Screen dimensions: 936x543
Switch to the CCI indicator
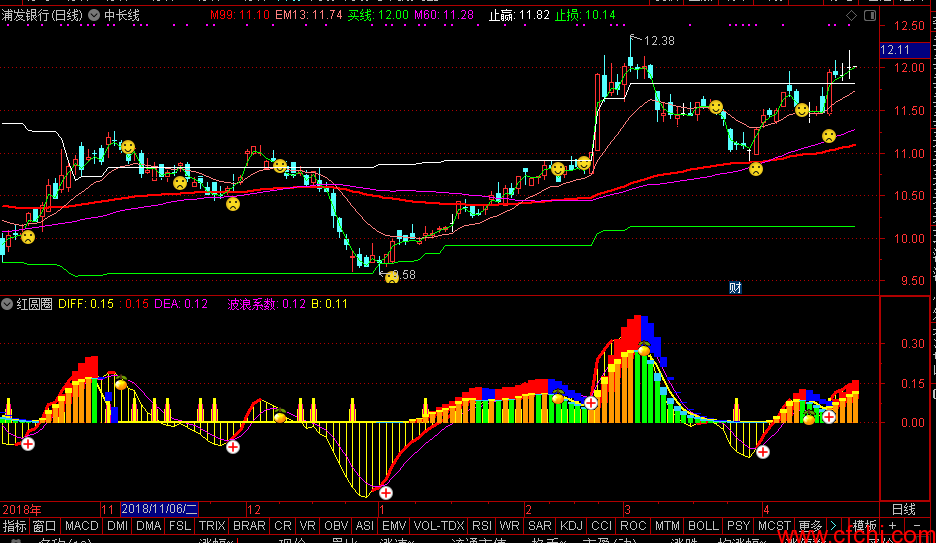601,526
